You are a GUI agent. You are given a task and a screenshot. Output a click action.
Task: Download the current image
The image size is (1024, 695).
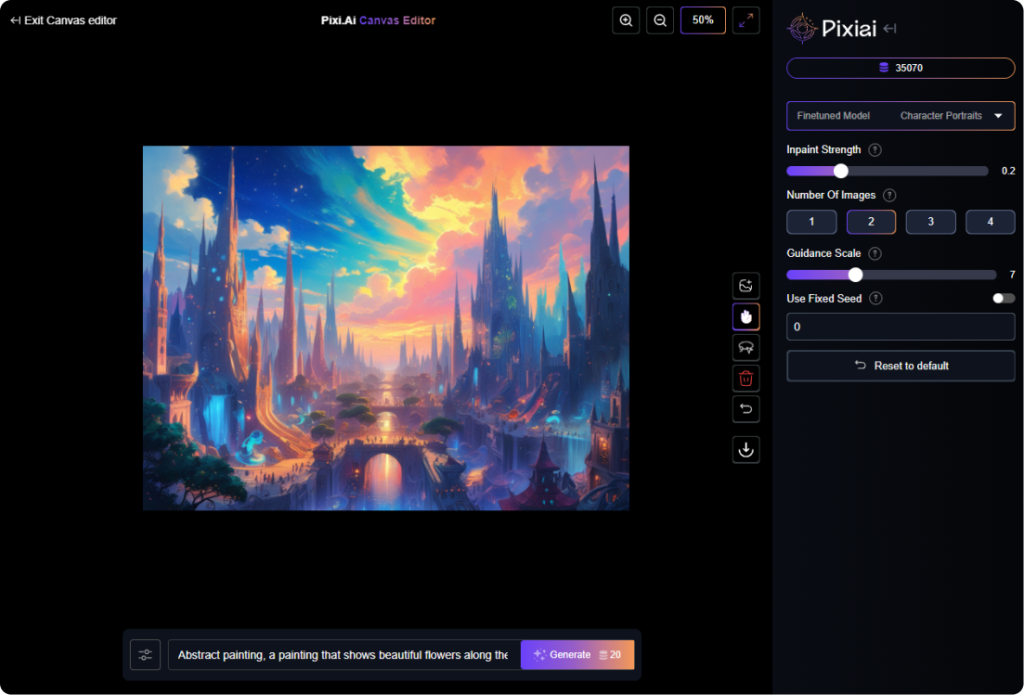pyautogui.click(x=745, y=449)
